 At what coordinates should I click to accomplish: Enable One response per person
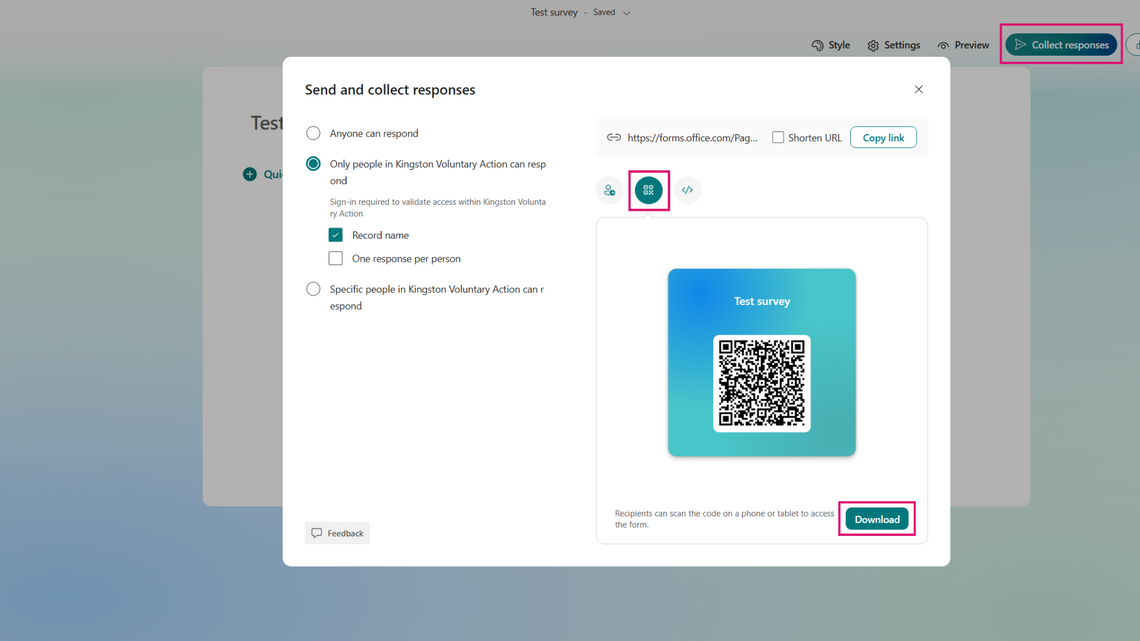pos(336,258)
